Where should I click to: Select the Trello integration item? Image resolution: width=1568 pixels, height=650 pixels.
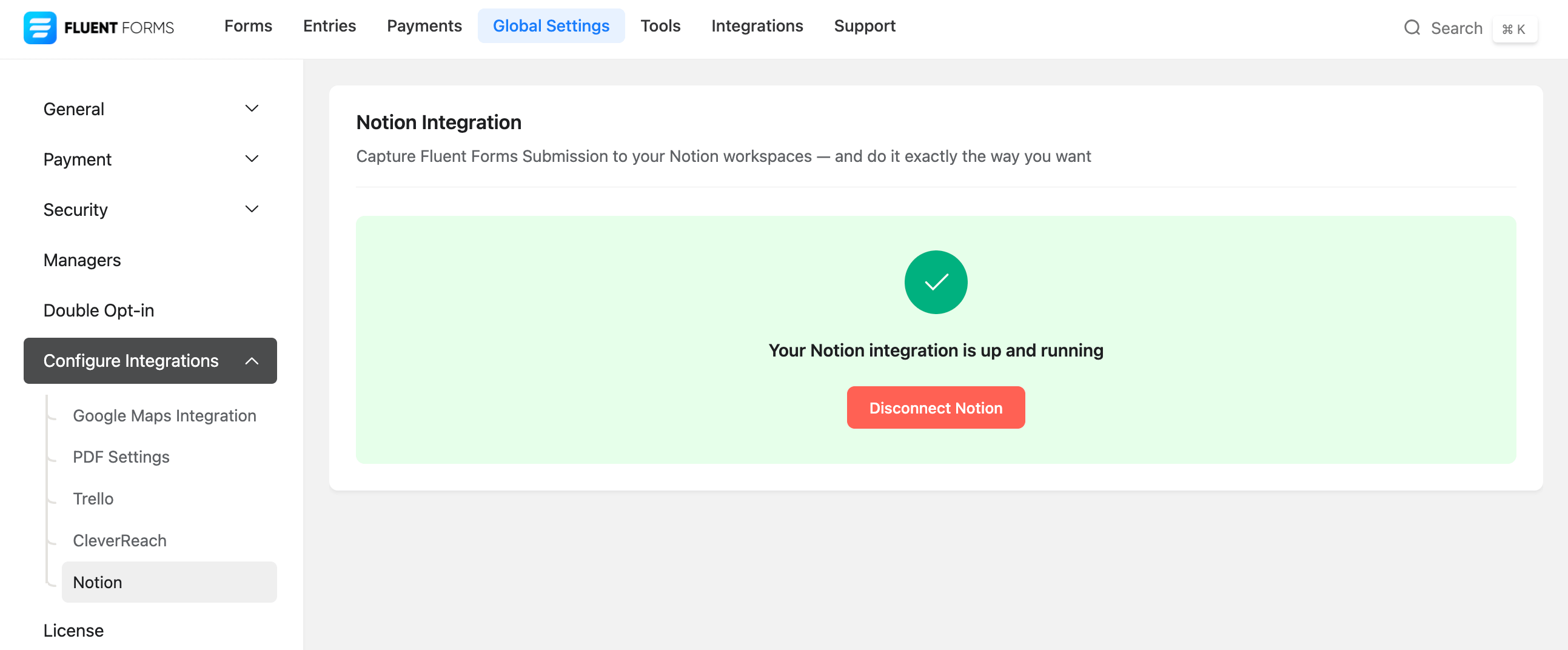pos(93,498)
